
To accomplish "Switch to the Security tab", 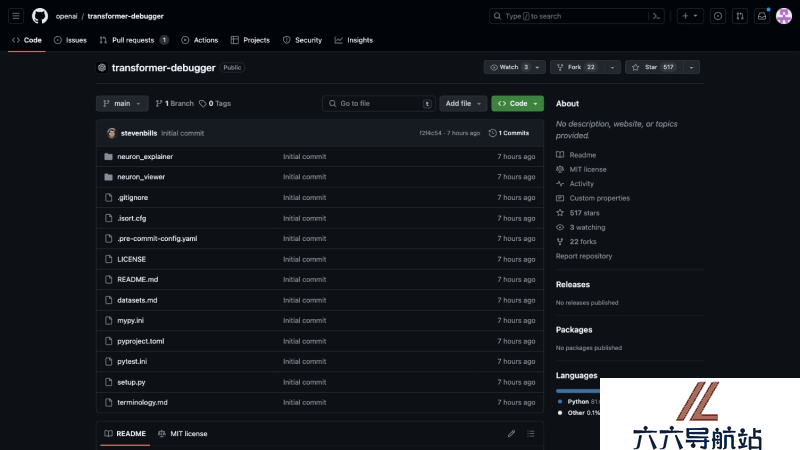I will pyautogui.click(x=303, y=40).
